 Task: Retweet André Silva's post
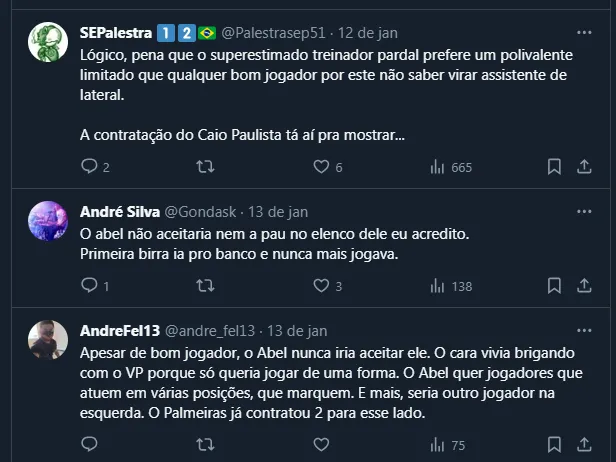coord(205,286)
